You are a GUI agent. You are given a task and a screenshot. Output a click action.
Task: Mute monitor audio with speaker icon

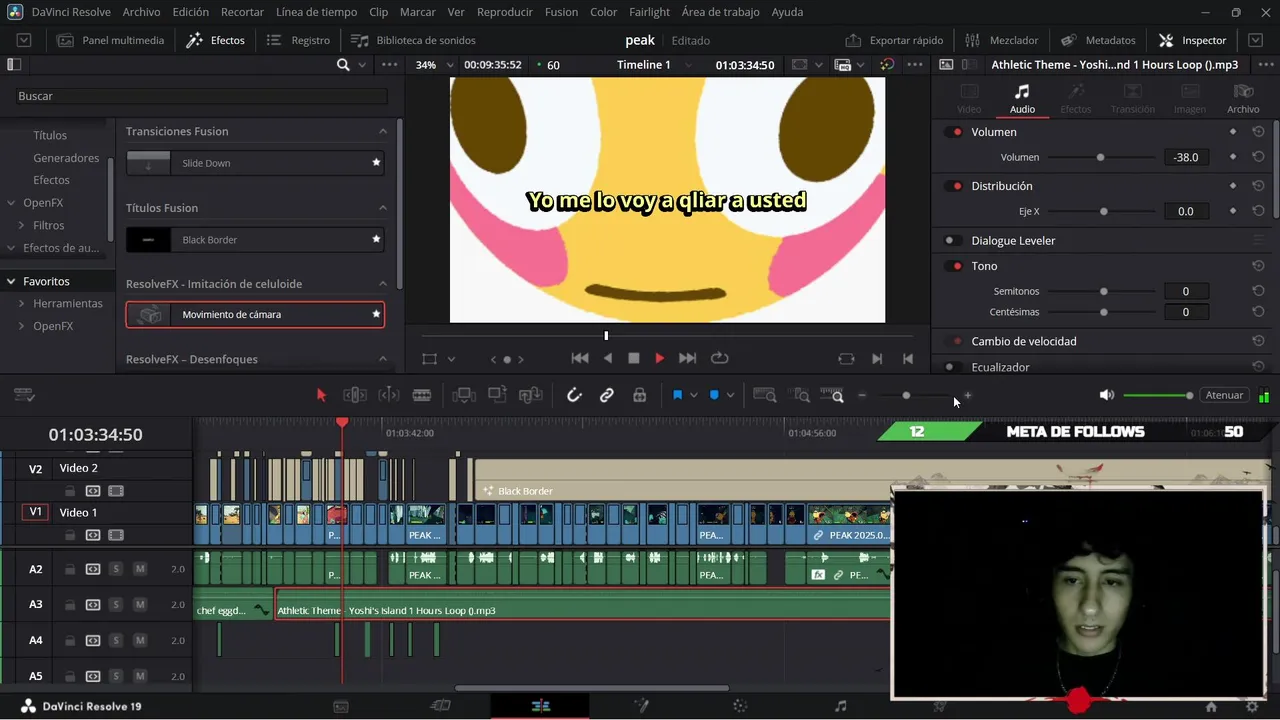(1107, 395)
